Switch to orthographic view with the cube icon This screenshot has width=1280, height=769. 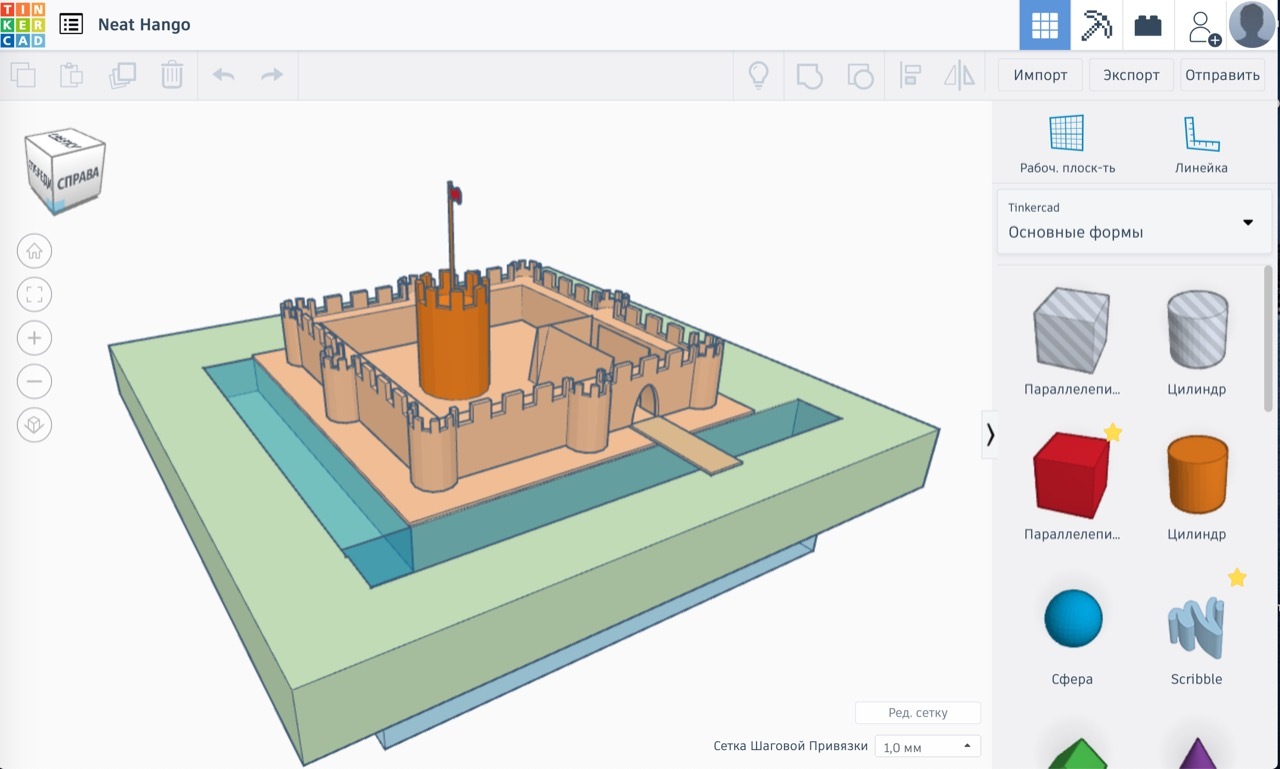point(35,426)
